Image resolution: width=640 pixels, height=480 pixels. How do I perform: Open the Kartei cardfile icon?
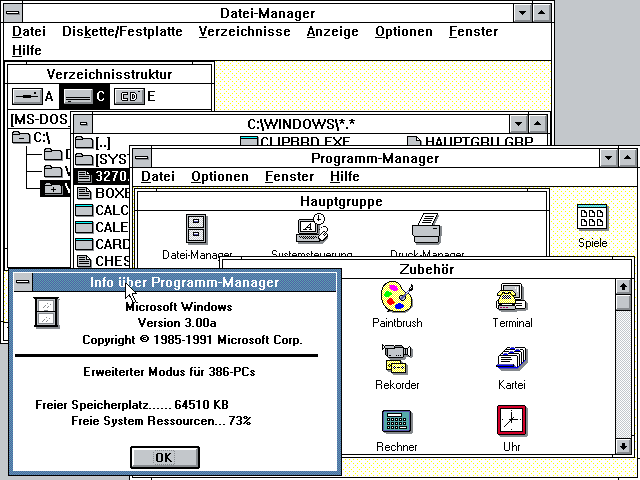pos(512,360)
